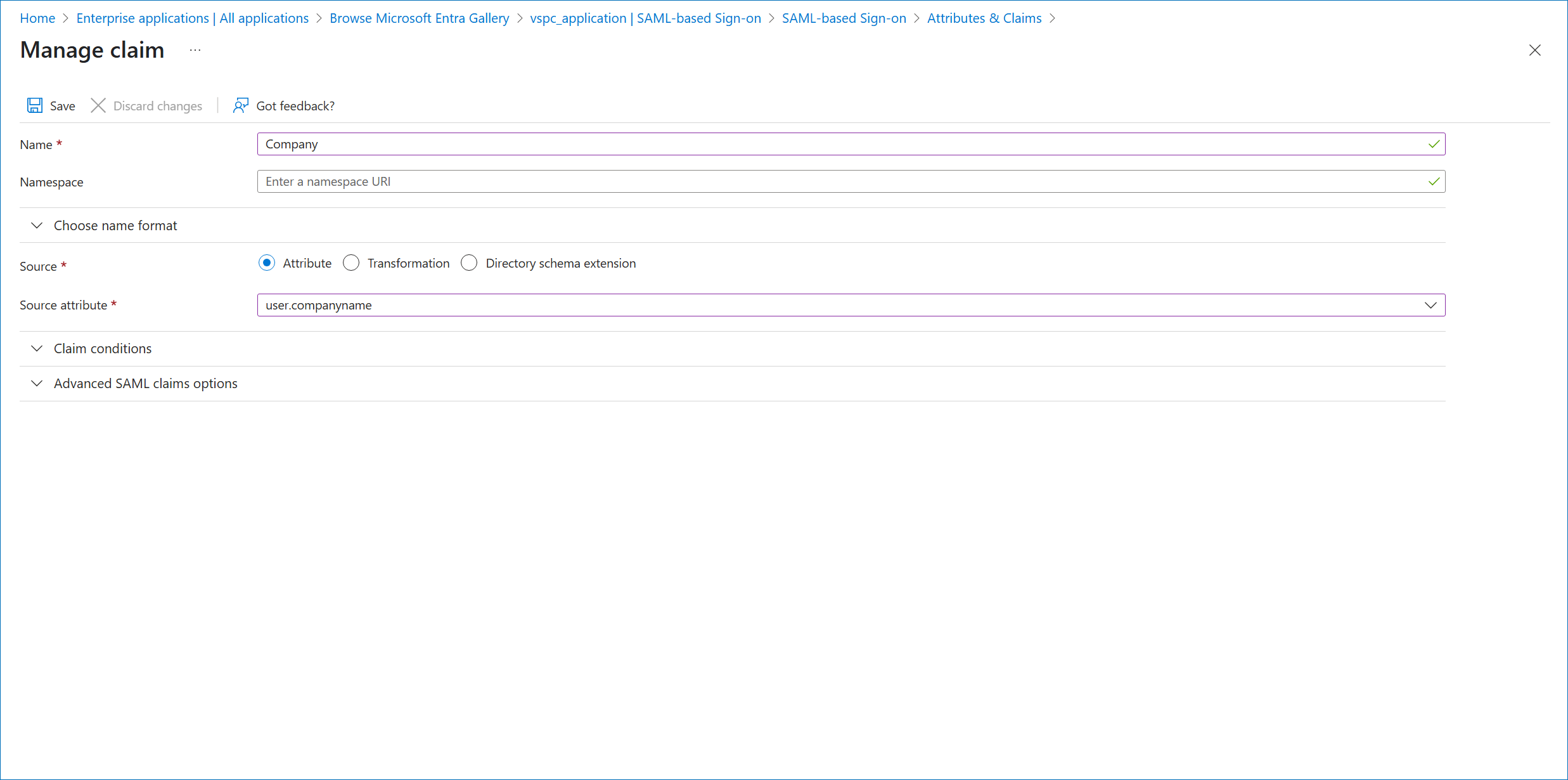Go to Home breadcrumb link
1568x780 pixels.
[37, 18]
